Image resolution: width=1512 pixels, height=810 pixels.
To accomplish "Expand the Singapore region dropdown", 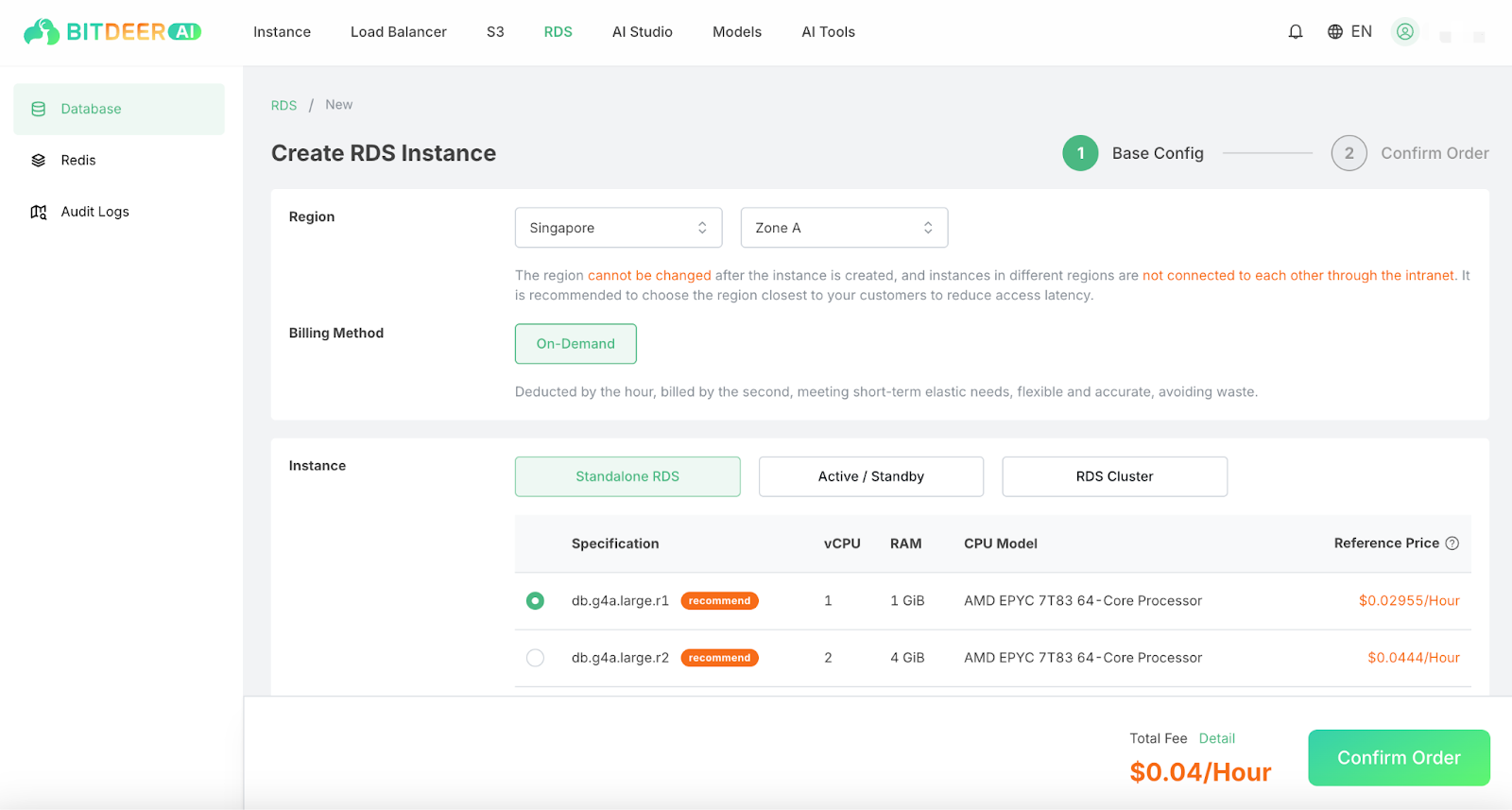I will 618,228.
